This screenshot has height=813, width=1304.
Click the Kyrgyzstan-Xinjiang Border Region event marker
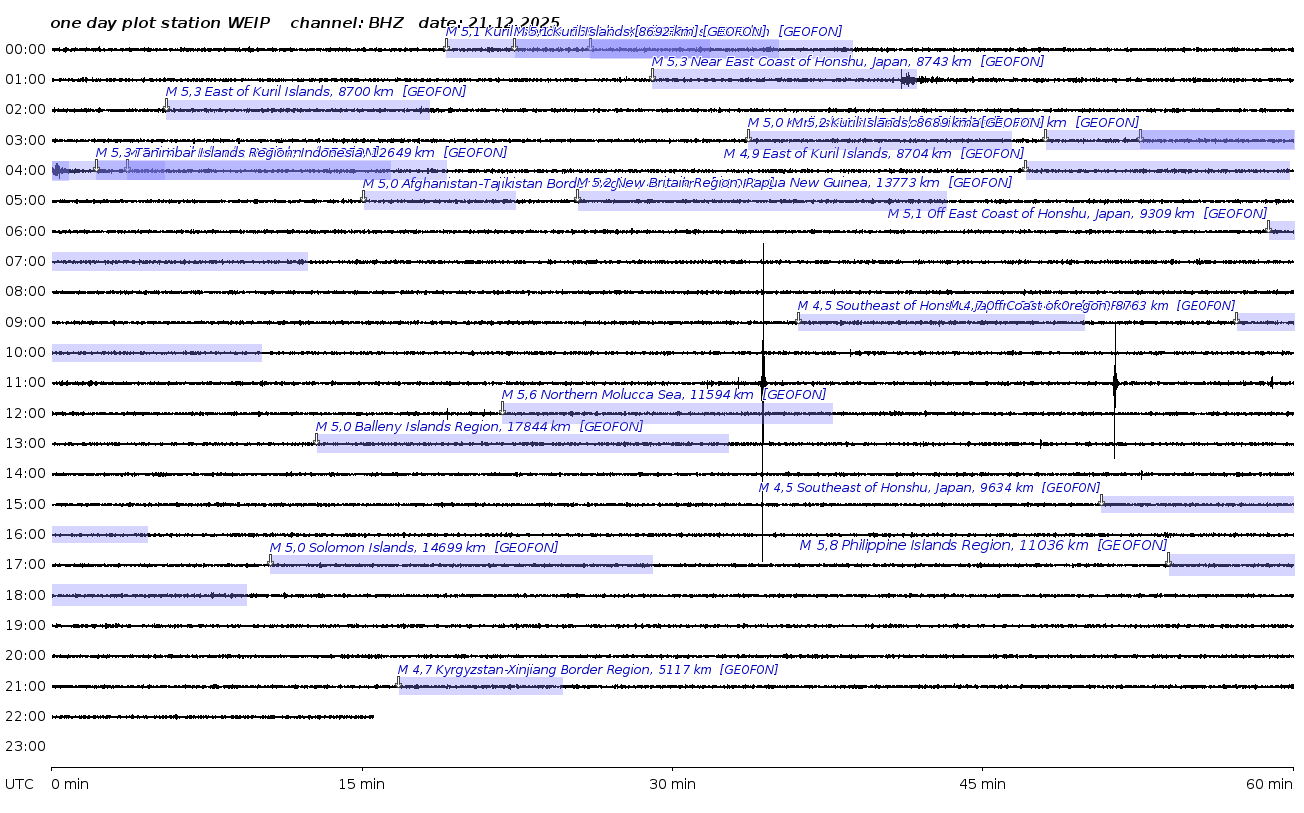click(398, 682)
